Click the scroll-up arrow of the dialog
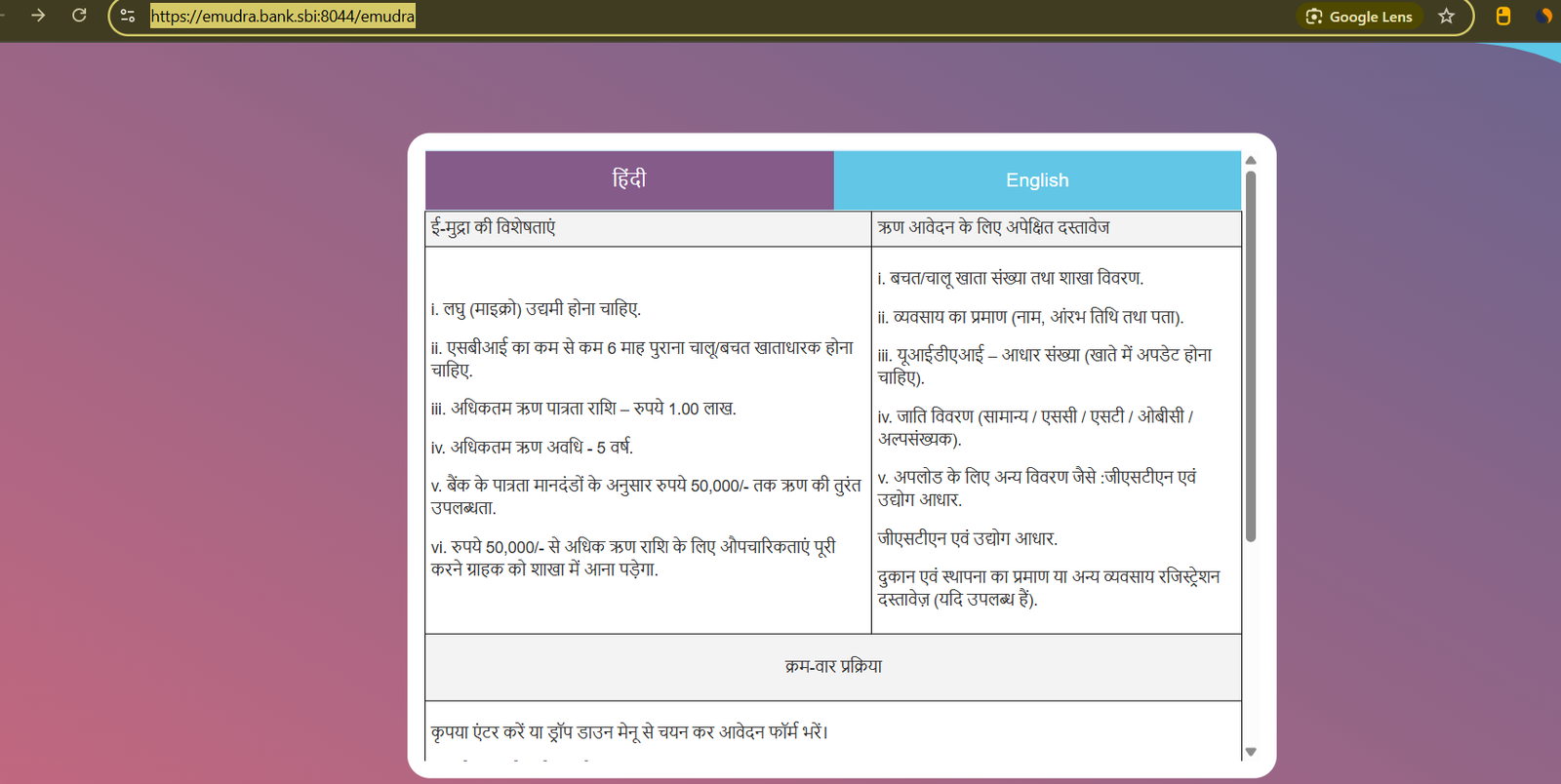This screenshot has width=1561, height=784. (x=1251, y=160)
